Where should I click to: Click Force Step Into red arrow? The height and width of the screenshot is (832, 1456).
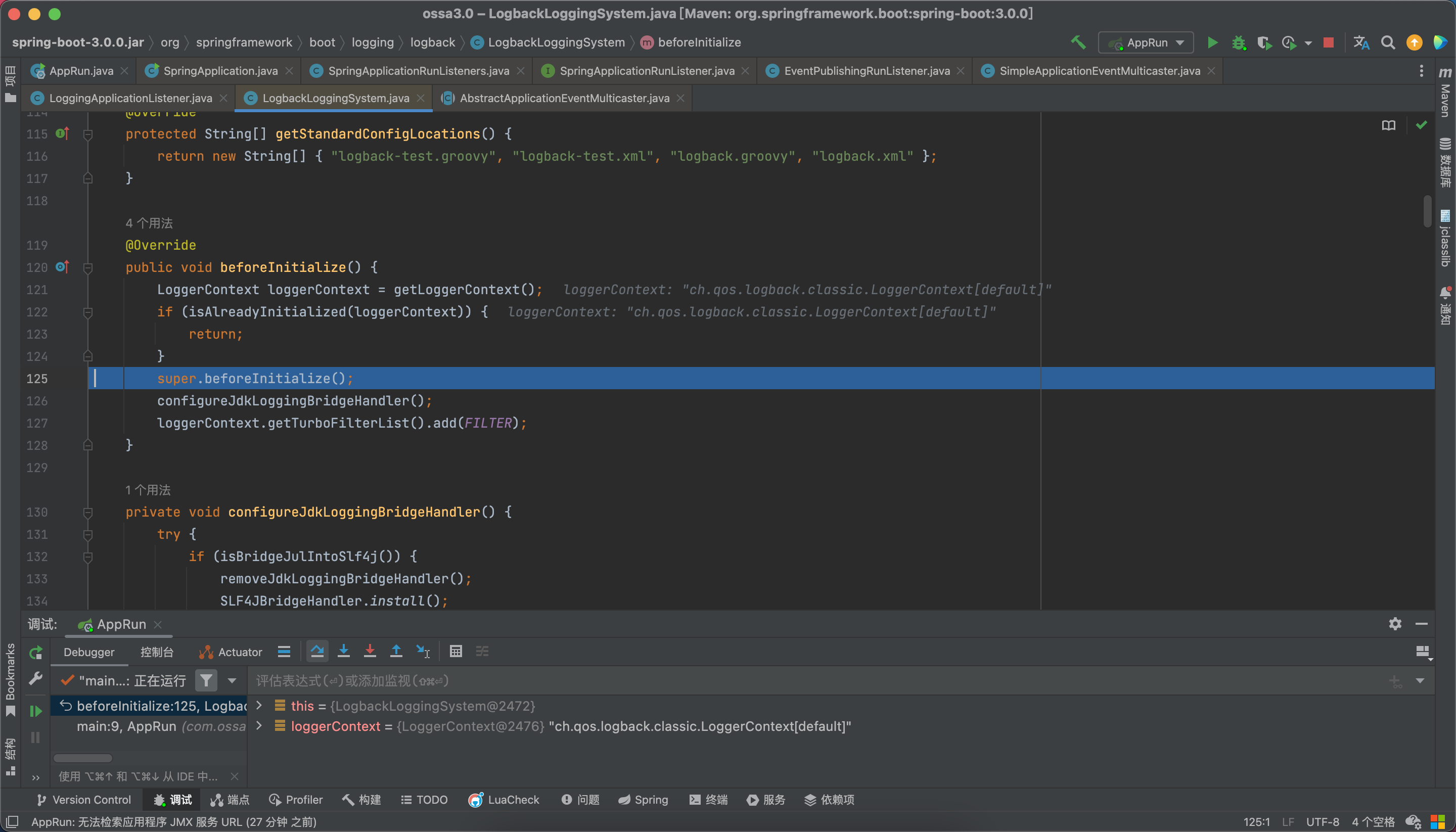tap(370, 652)
